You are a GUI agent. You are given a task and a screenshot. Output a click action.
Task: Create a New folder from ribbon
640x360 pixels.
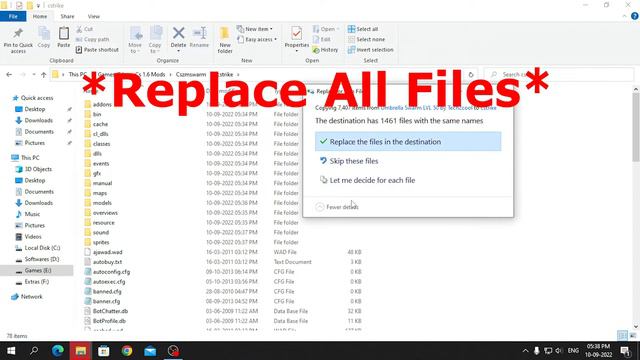[x=225, y=40]
